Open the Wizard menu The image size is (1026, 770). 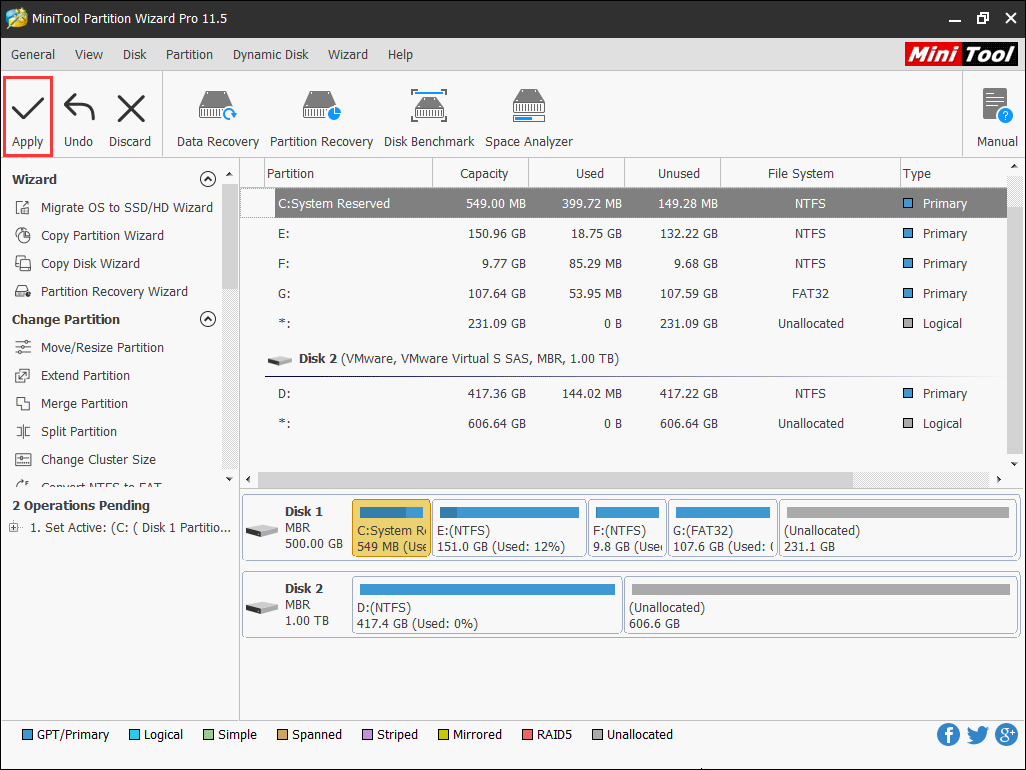click(x=347, y=55)
